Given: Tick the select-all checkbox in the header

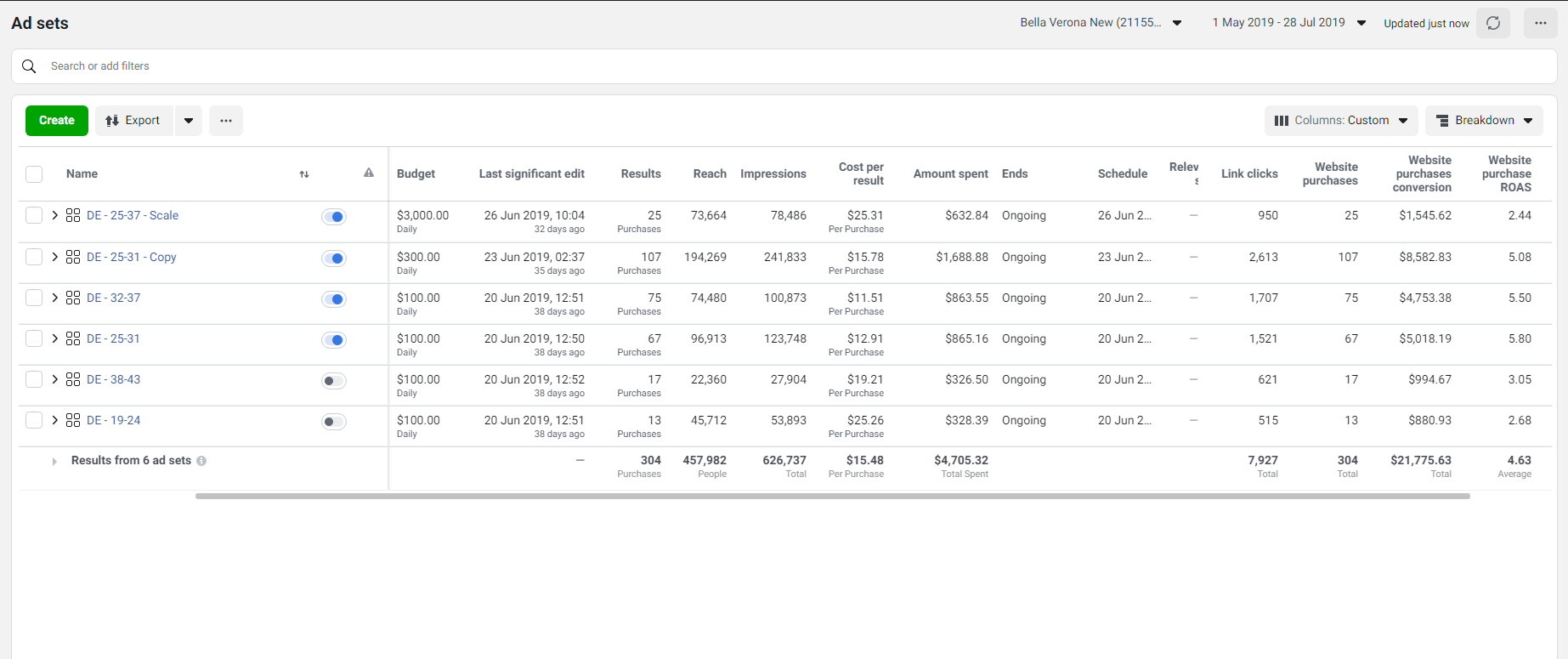Looking at the screenshot, I should pyautogui.click(x=34, y=174).
